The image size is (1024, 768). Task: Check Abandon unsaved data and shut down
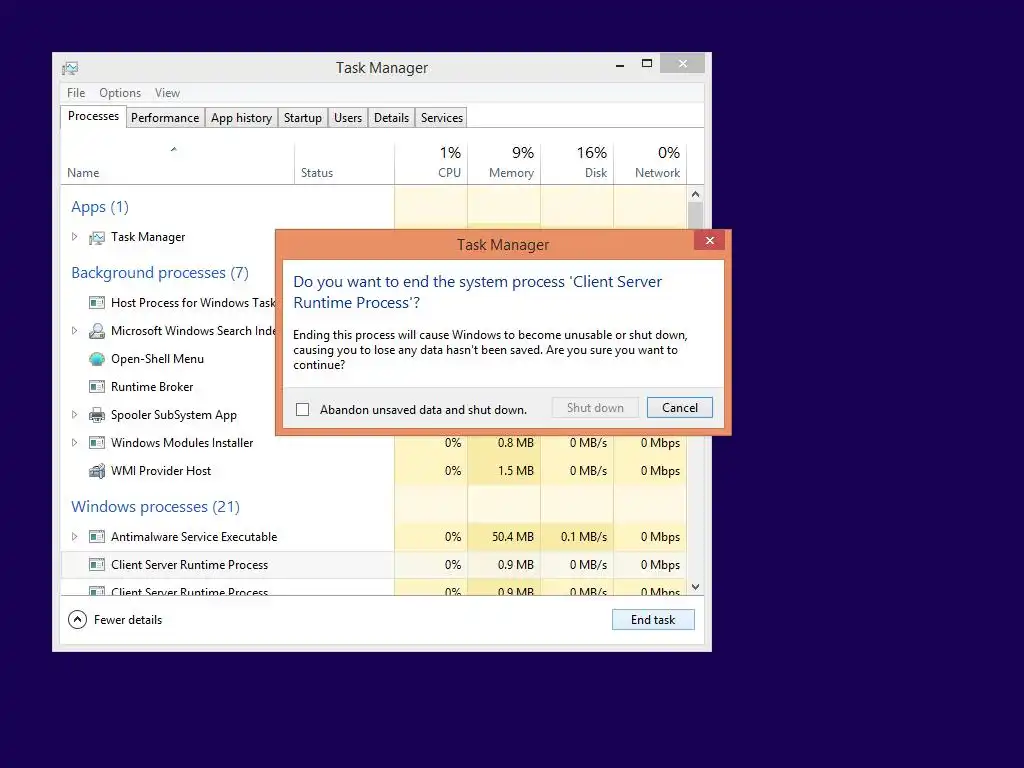pos(302,409)
